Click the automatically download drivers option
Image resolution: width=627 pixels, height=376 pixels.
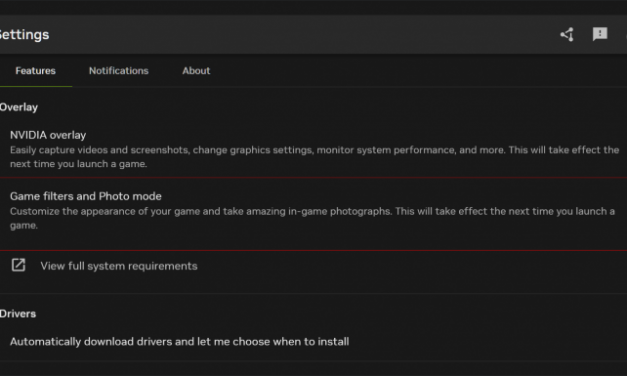tap(180, 342)
